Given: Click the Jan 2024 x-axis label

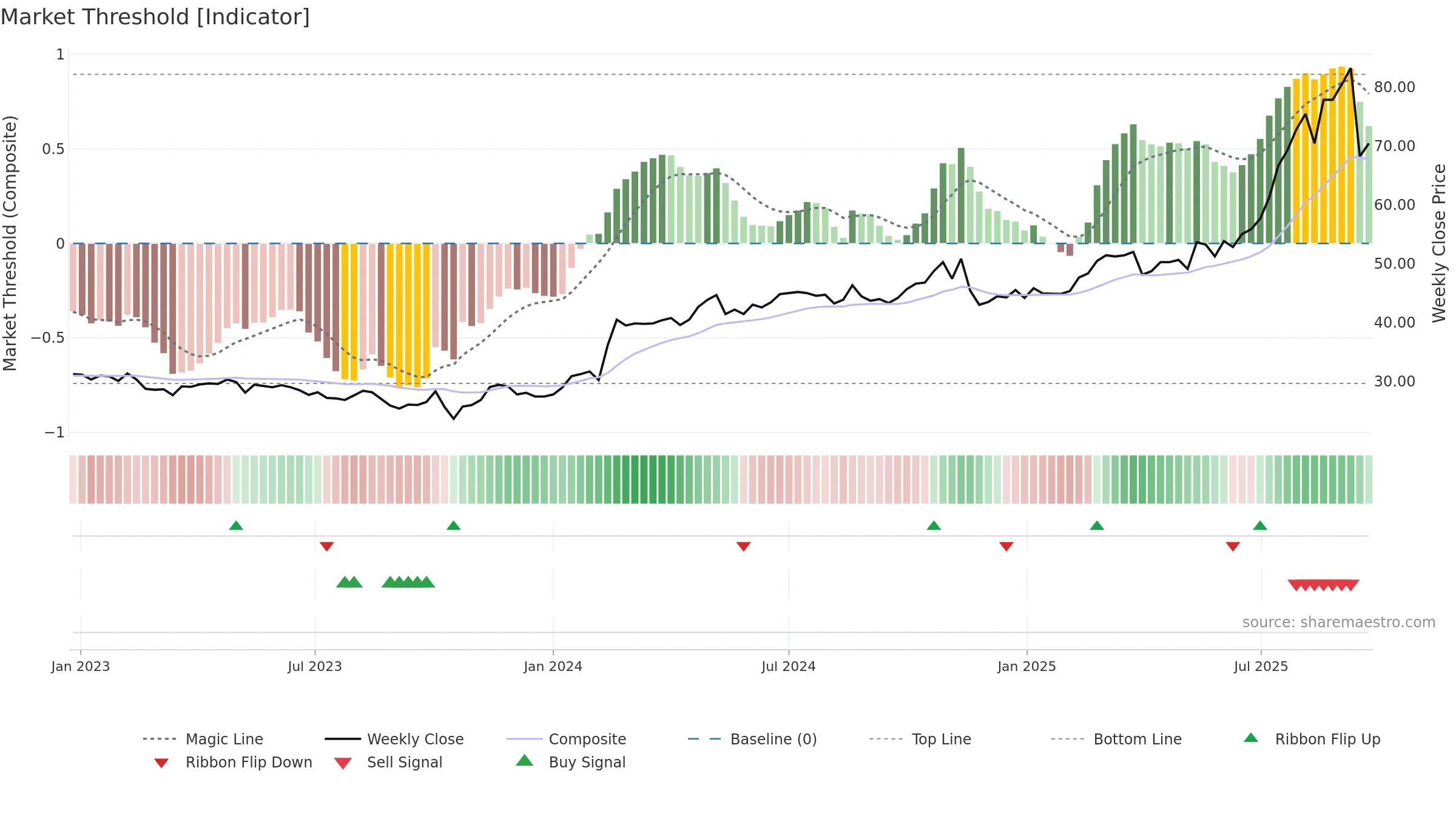Looking at the screenshot, I should click(553, 667).
